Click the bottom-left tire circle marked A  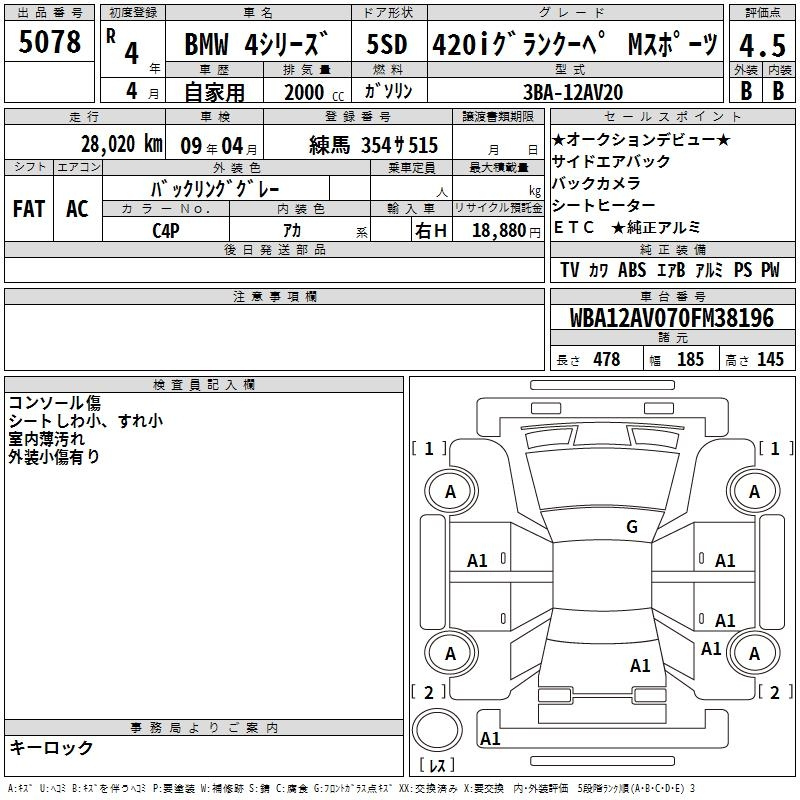[450, 653]
